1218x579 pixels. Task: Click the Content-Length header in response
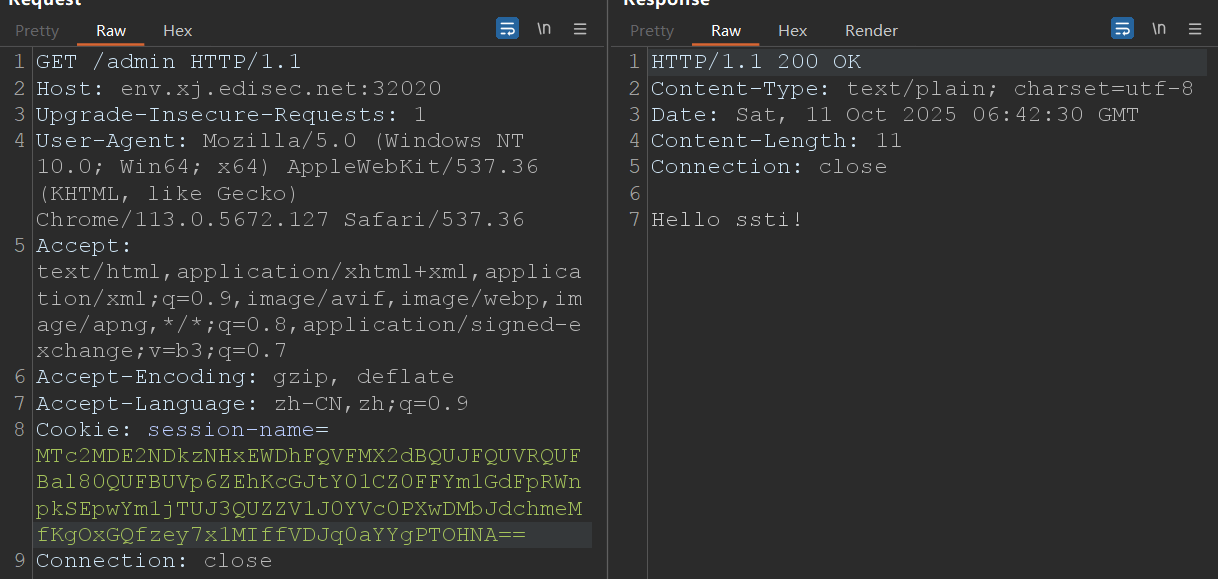coord(776,141)
